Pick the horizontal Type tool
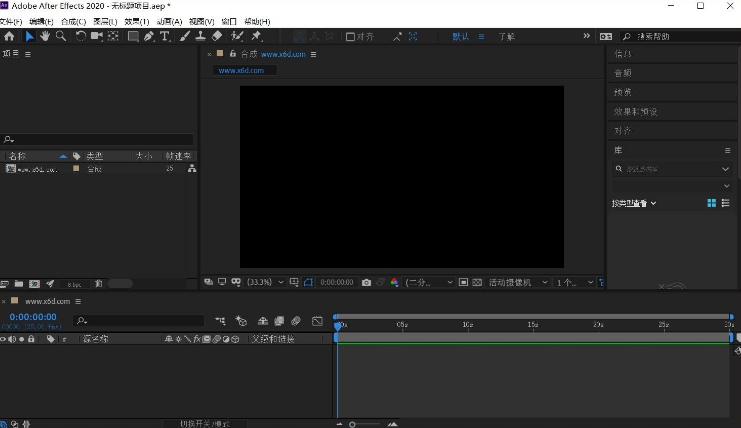 tap(165, 36)
